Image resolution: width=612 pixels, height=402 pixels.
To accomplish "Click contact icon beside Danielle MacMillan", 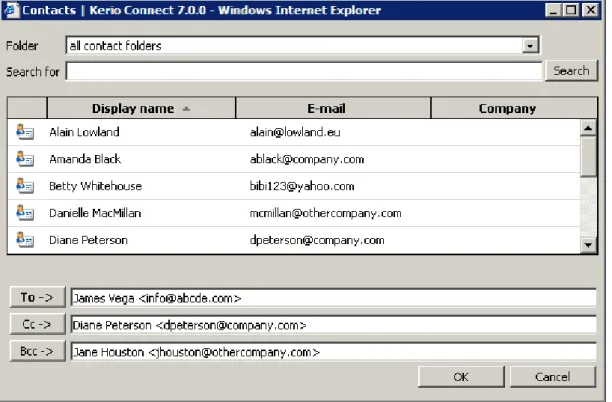I will tap(25, 213).
